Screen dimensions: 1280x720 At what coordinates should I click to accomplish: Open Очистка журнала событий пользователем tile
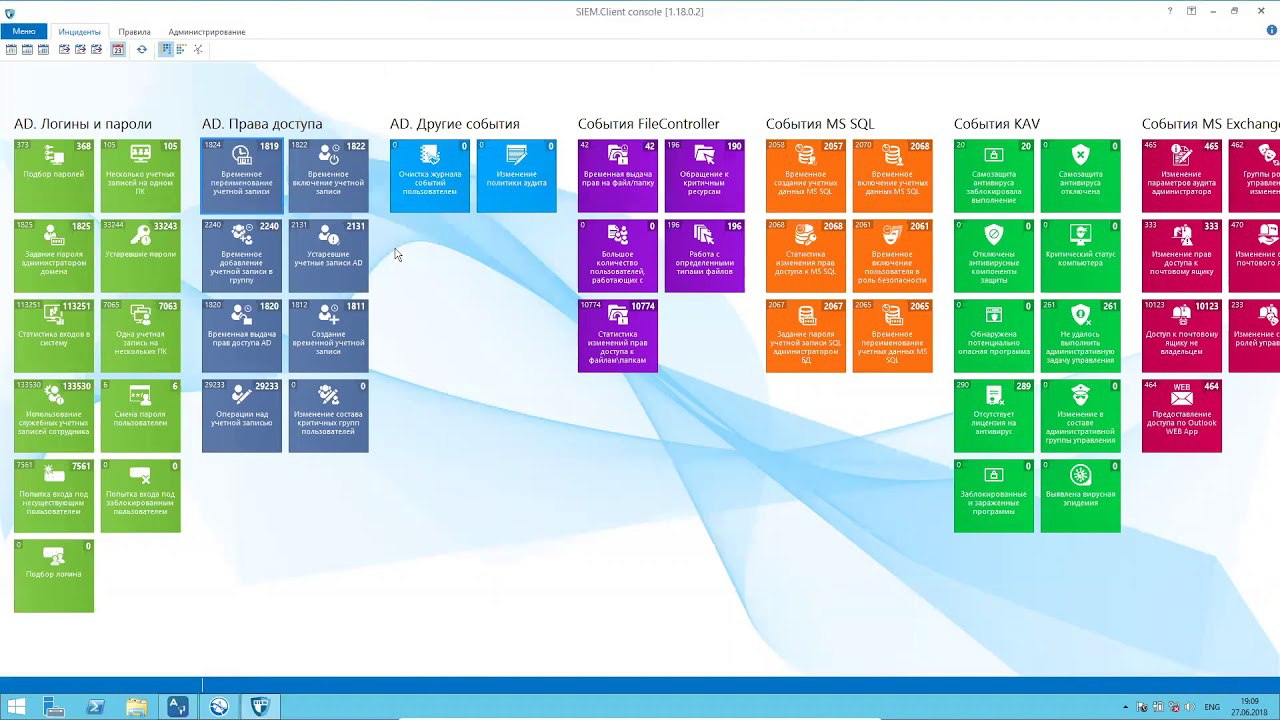[430, 176]
